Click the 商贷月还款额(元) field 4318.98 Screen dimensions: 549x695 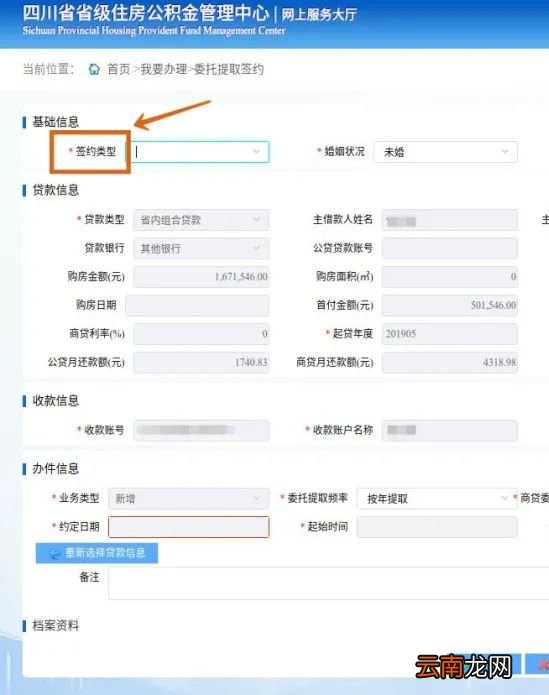click(449, 362)
